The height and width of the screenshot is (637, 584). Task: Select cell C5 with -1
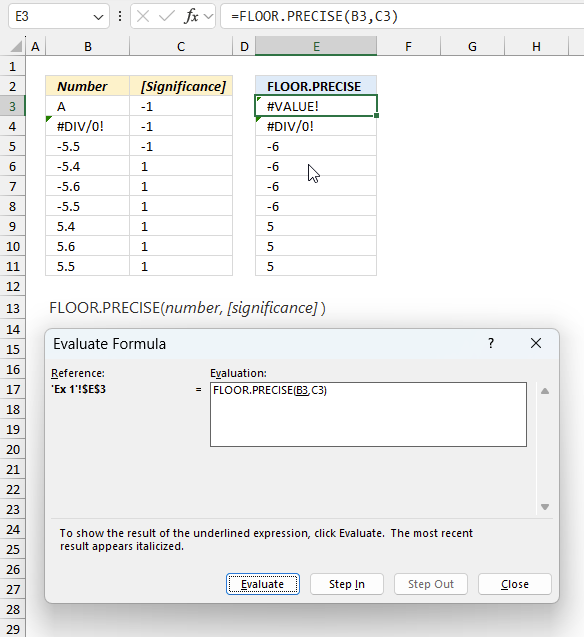pos(181,146)
